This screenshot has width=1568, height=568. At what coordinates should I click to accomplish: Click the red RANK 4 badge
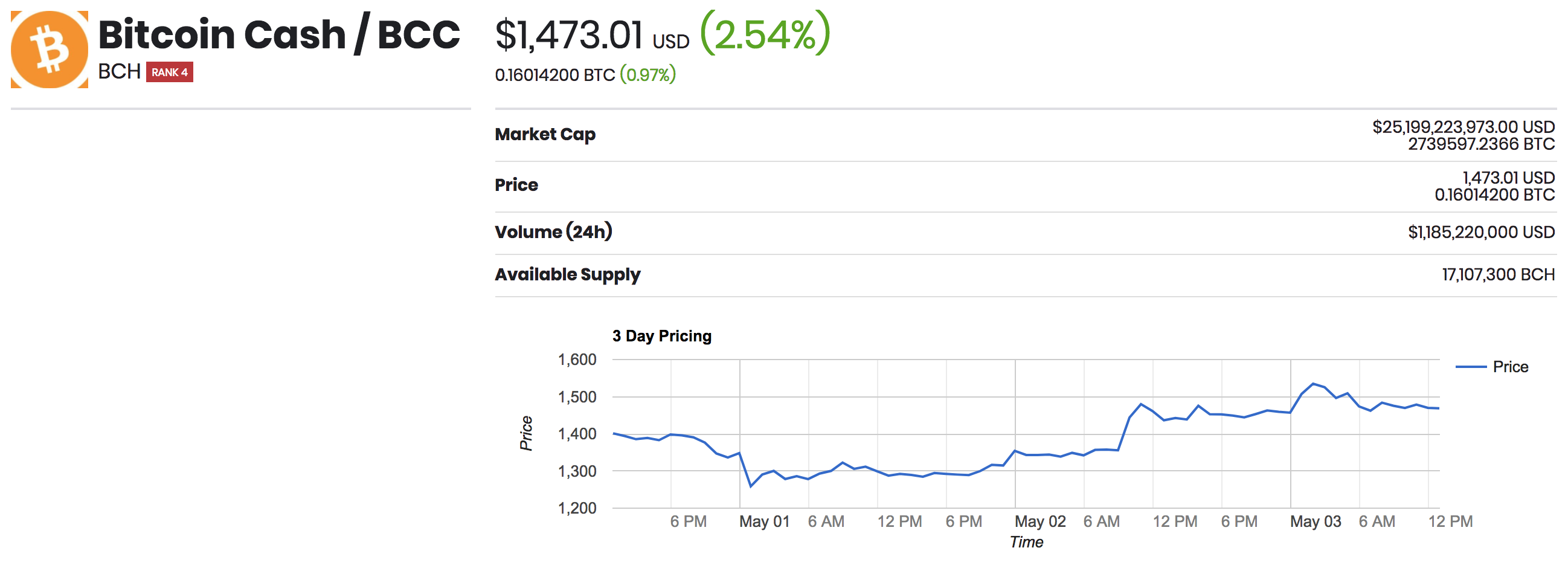(x=169, y=72)
